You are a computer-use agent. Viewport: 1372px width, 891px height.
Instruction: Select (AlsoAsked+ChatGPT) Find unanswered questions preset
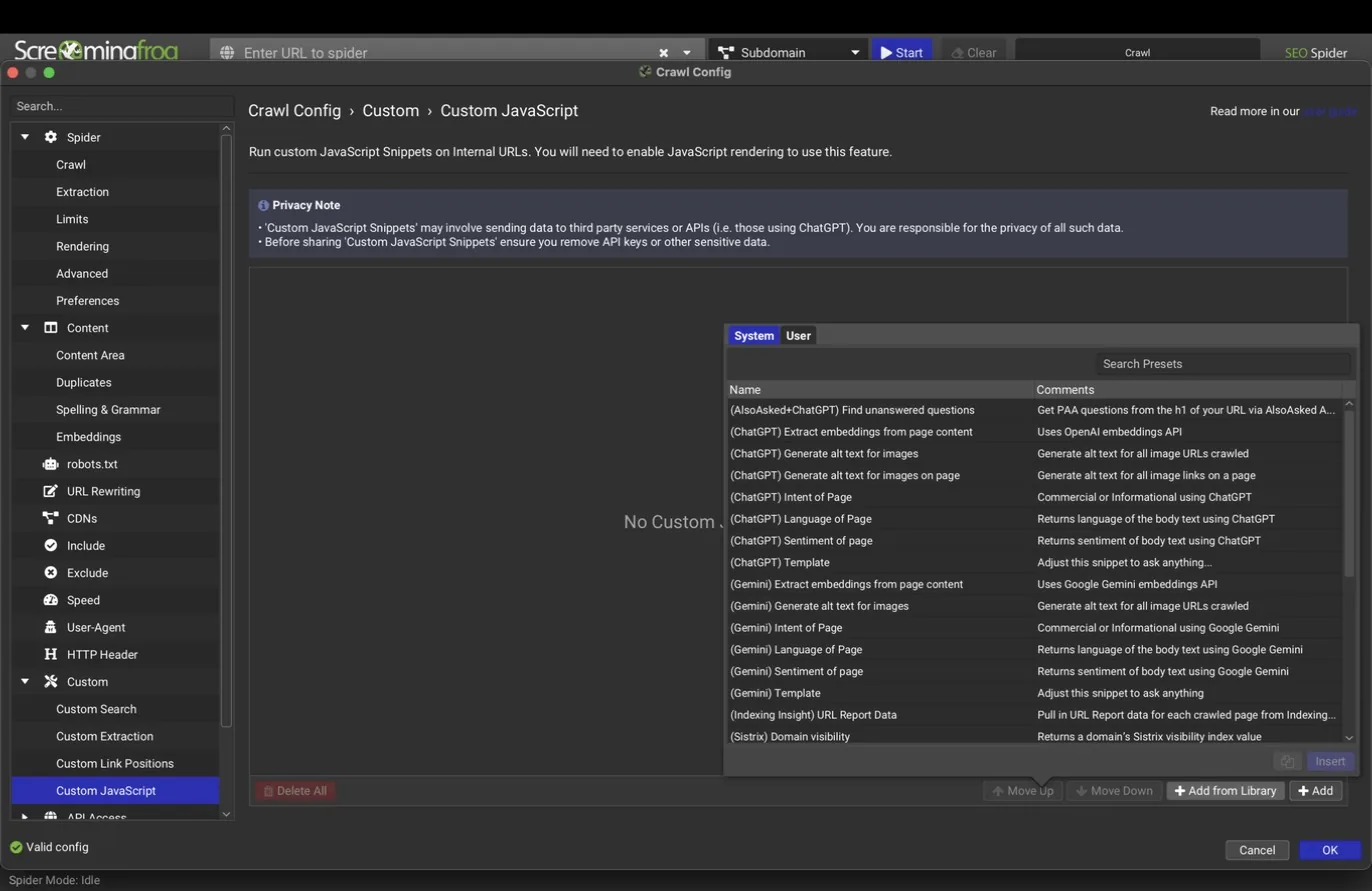(1034, 410)
